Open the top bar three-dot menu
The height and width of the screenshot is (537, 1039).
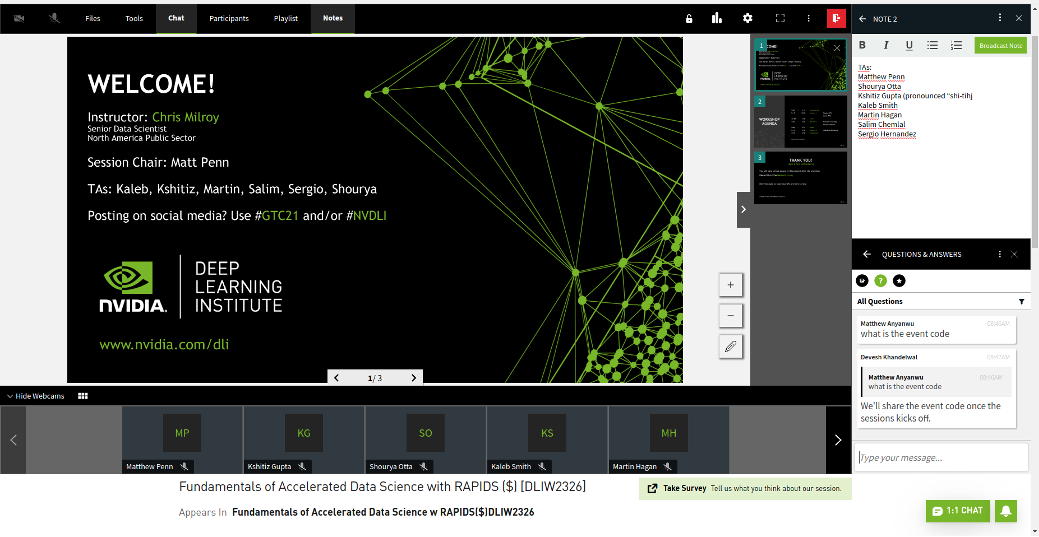point(808,19)
